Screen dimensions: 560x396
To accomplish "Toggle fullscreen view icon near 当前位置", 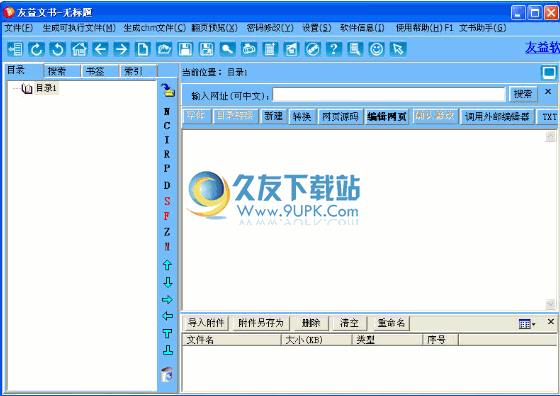I will [x=549, y=73].
